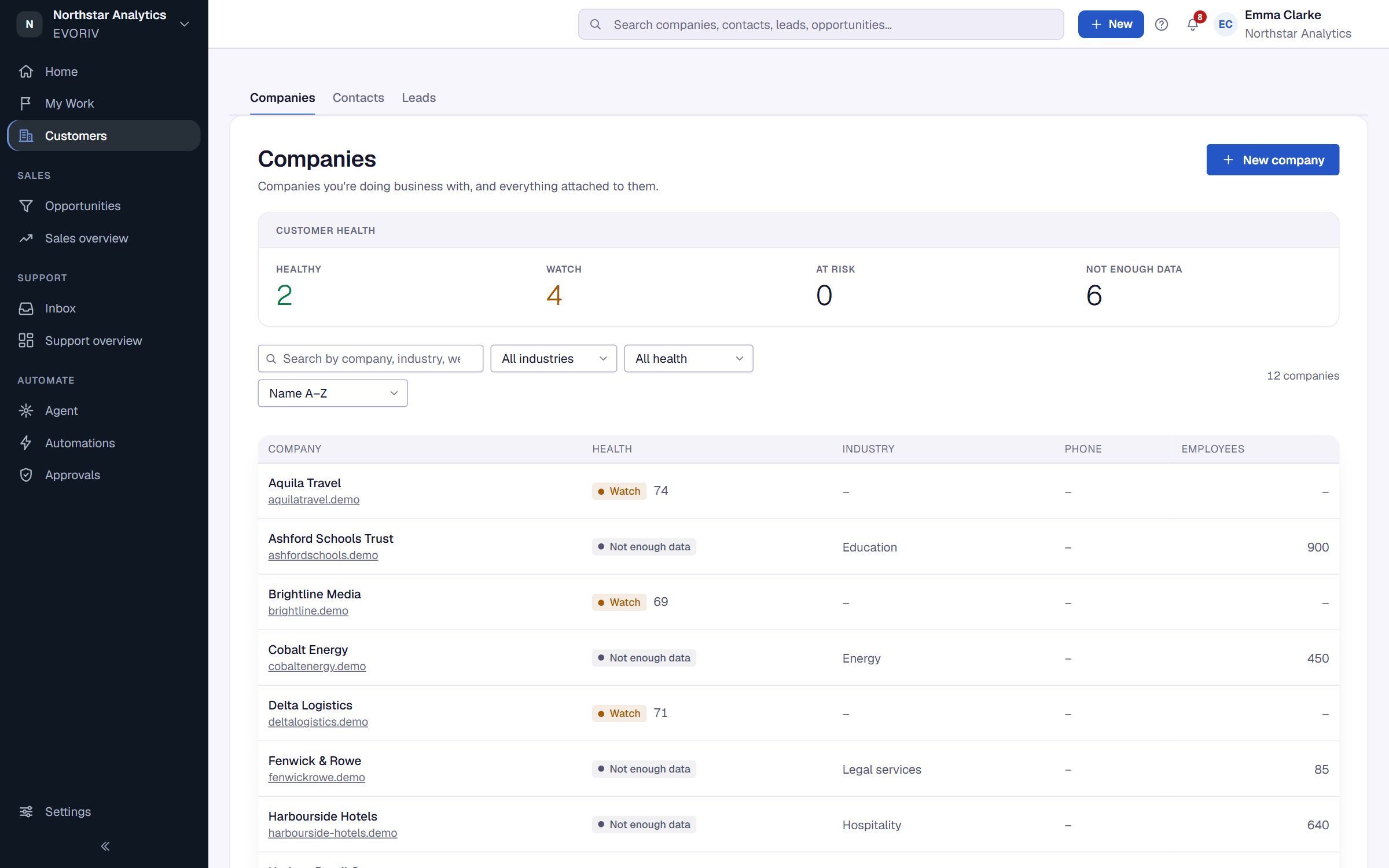The image size is (1389, 868).
Task: Click the Not enough data count 6
Action: pyautogui.click(x=1094, y=295)
